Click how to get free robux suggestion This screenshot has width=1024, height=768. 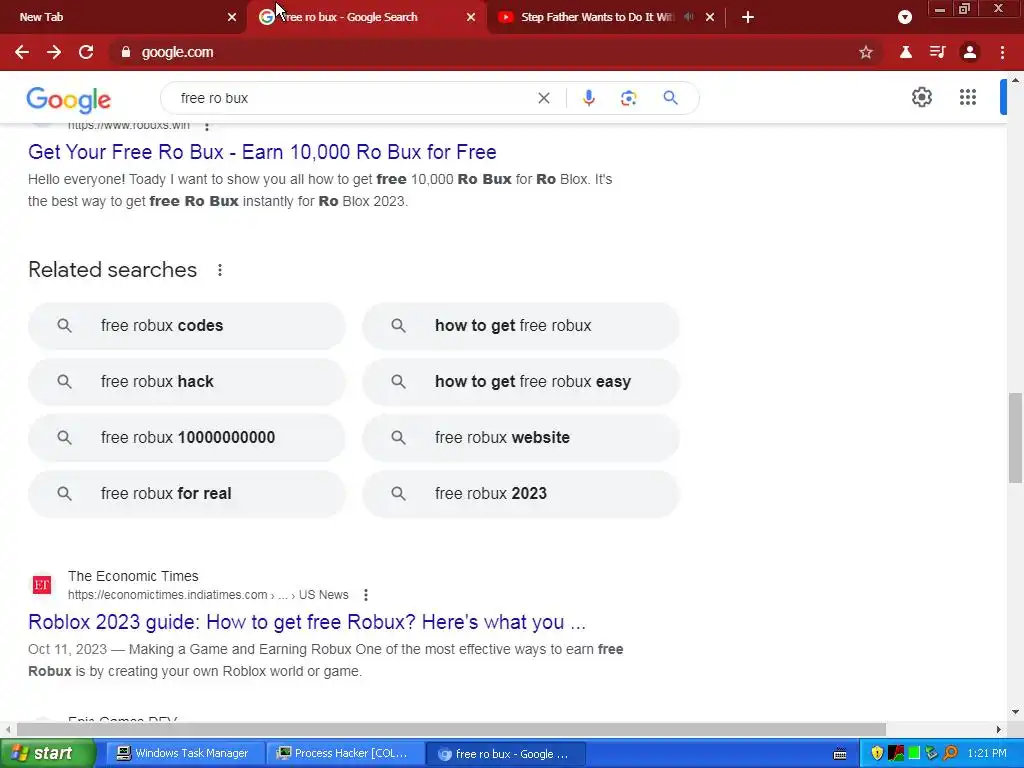coord(521,325)
